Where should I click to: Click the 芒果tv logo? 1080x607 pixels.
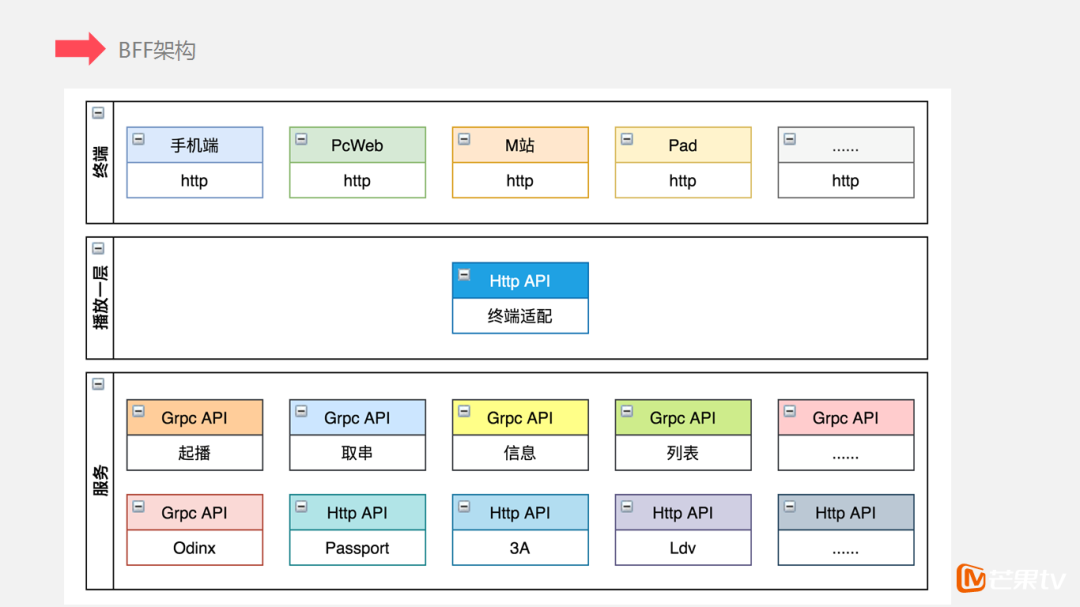(1011, 578)
